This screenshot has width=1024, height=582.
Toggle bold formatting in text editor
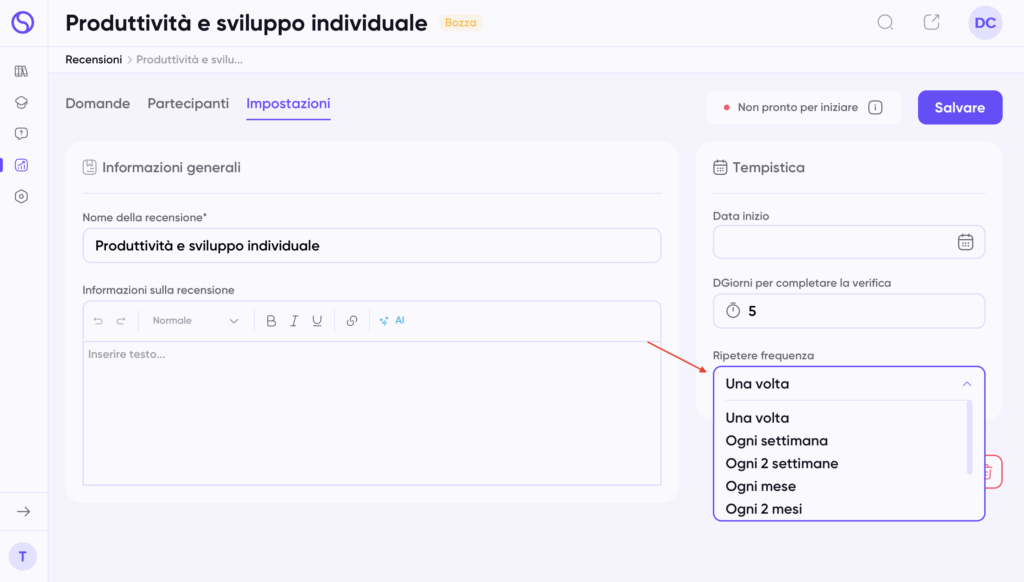(271, 321)
